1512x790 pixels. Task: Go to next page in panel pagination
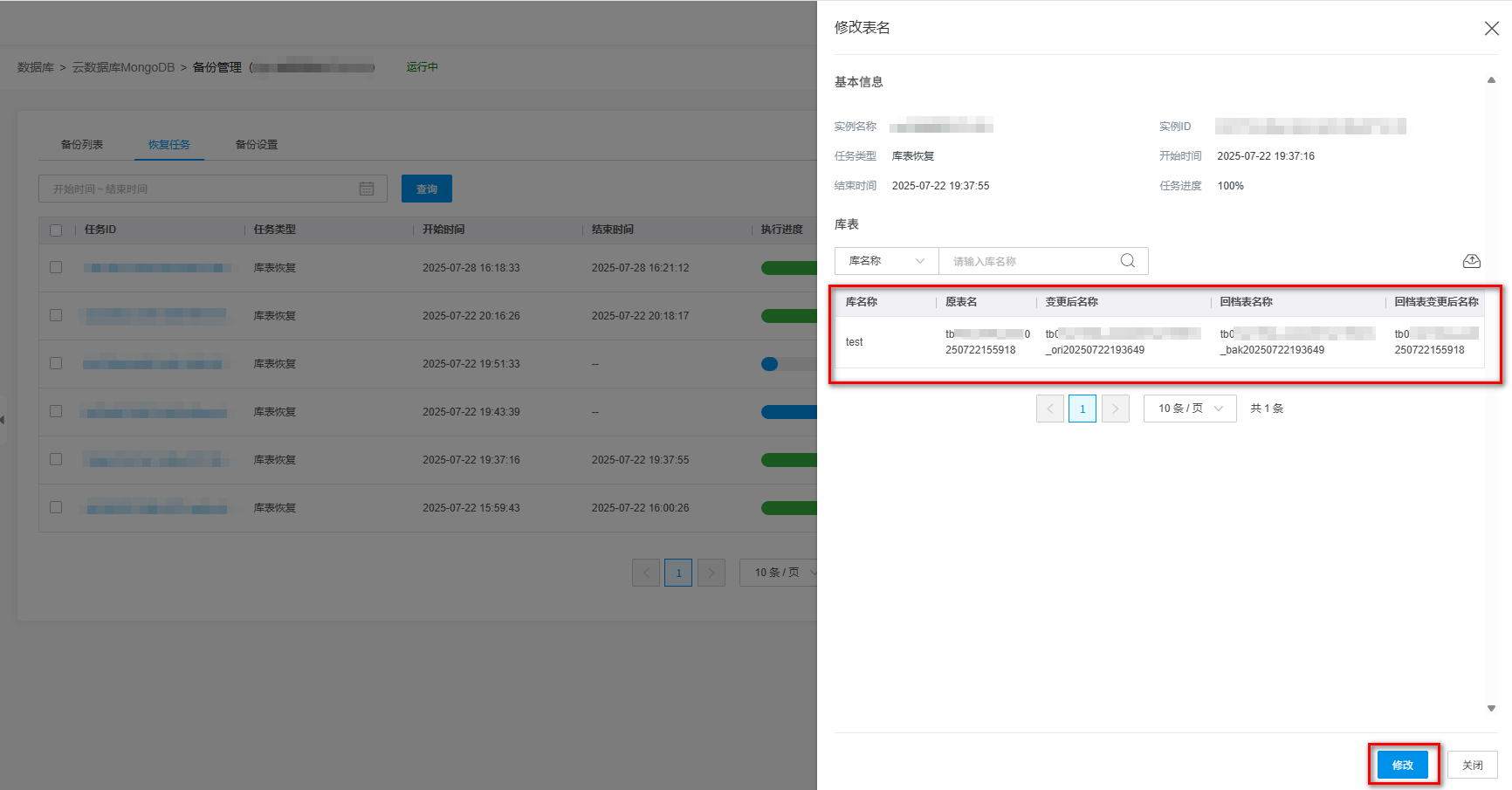(1115, 409)
